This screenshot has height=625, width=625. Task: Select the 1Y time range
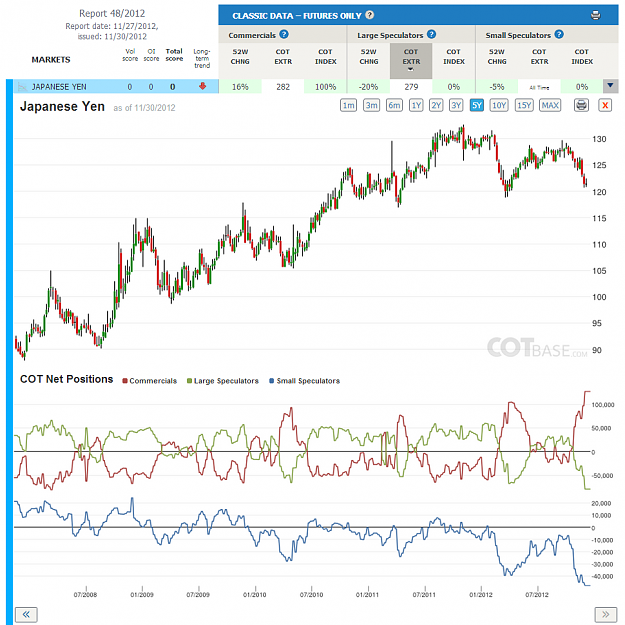coord(416,105)
